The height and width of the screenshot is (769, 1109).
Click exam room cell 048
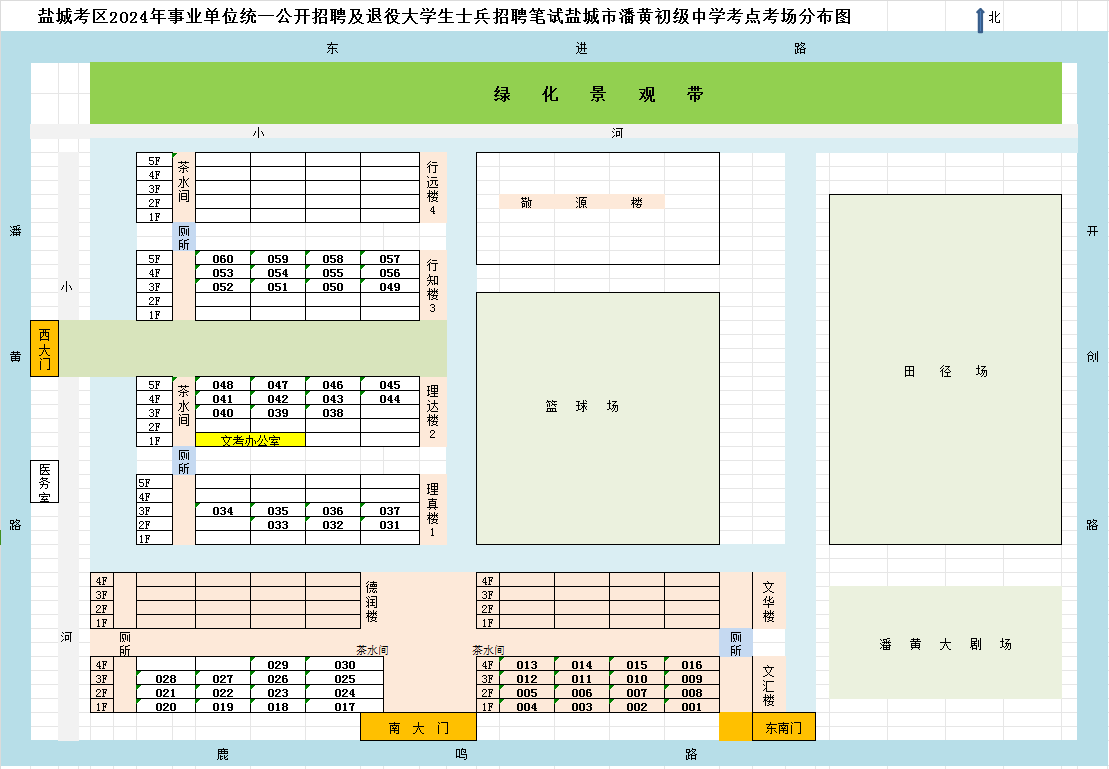[x=223, y=385]
